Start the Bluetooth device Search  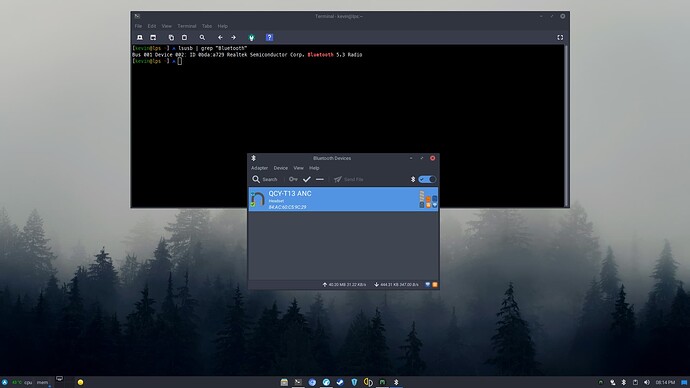tap(264, 179)
